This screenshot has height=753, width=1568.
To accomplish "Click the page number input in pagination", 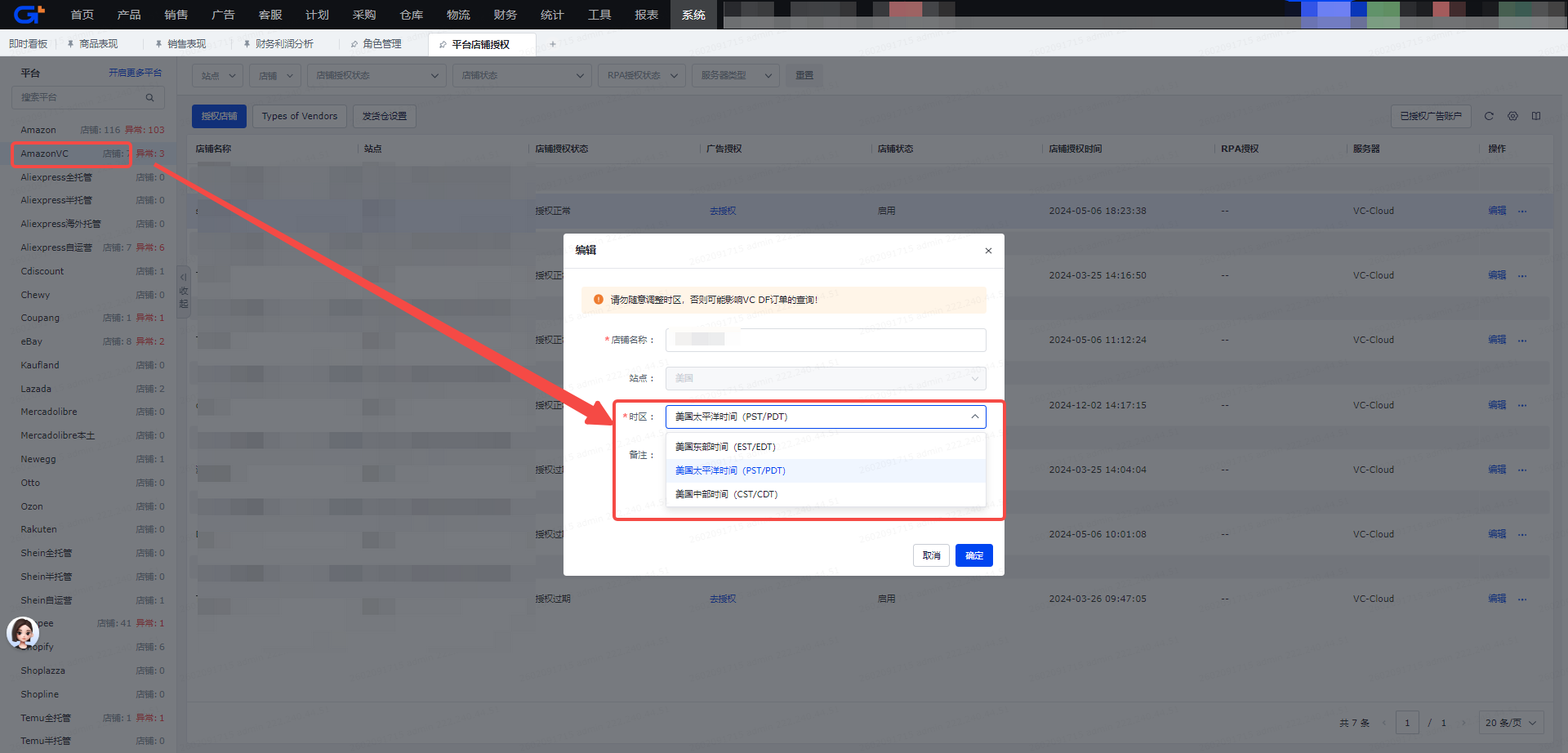I will click(1407, 723).
